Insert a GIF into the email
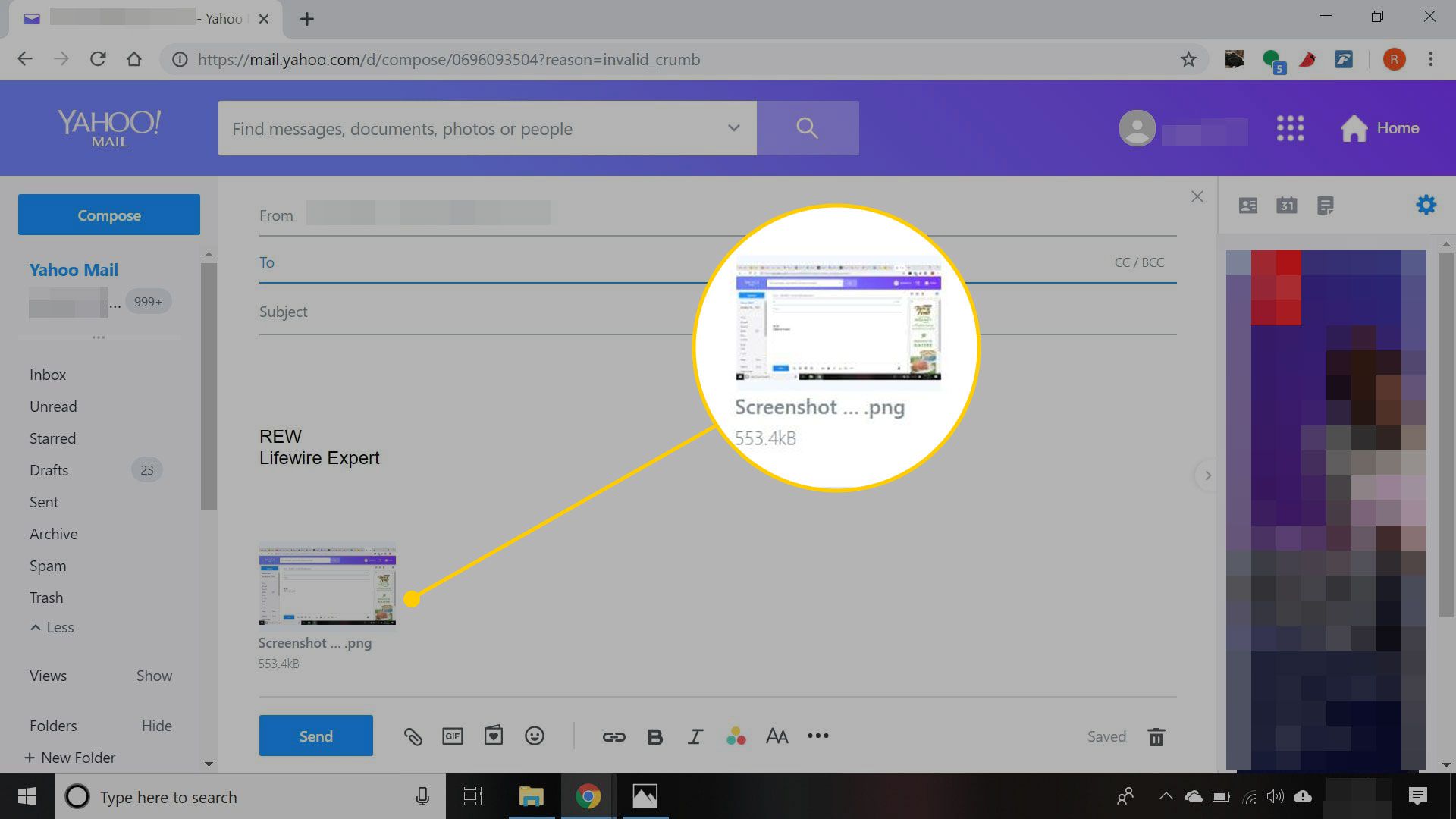The width and height of the screenshot is (1456, 819). click(x=452, y=736)
